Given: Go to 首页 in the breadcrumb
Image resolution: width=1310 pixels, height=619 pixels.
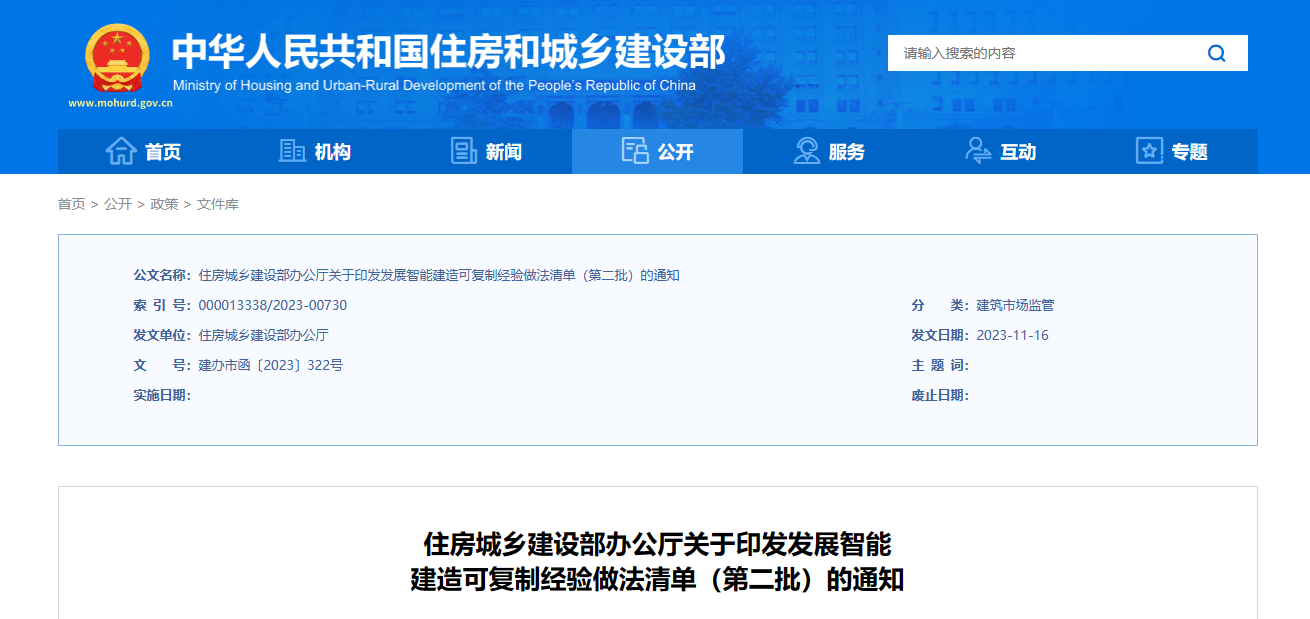Looking at the screenshot, I should point(71,204).
